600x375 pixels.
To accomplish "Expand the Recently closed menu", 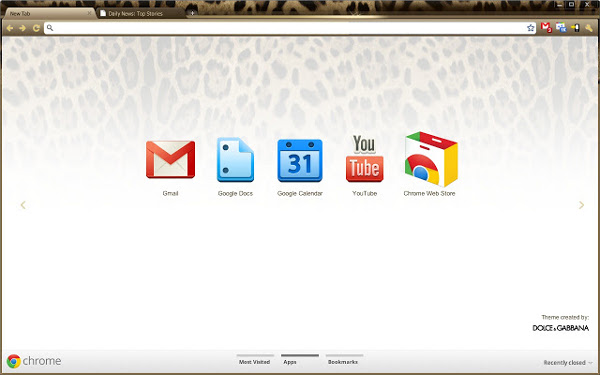I will (x=568, y=362).
